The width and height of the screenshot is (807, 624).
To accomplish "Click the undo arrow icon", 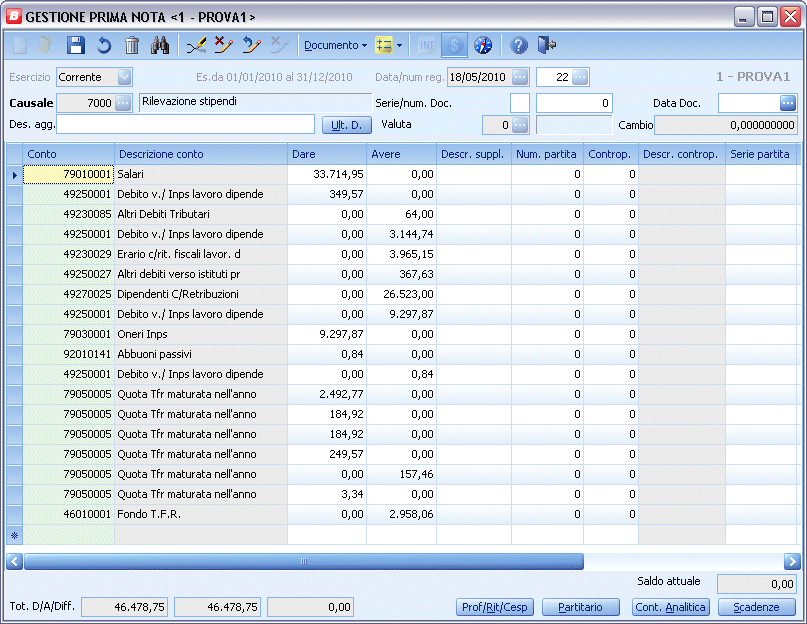I will 104,45.
